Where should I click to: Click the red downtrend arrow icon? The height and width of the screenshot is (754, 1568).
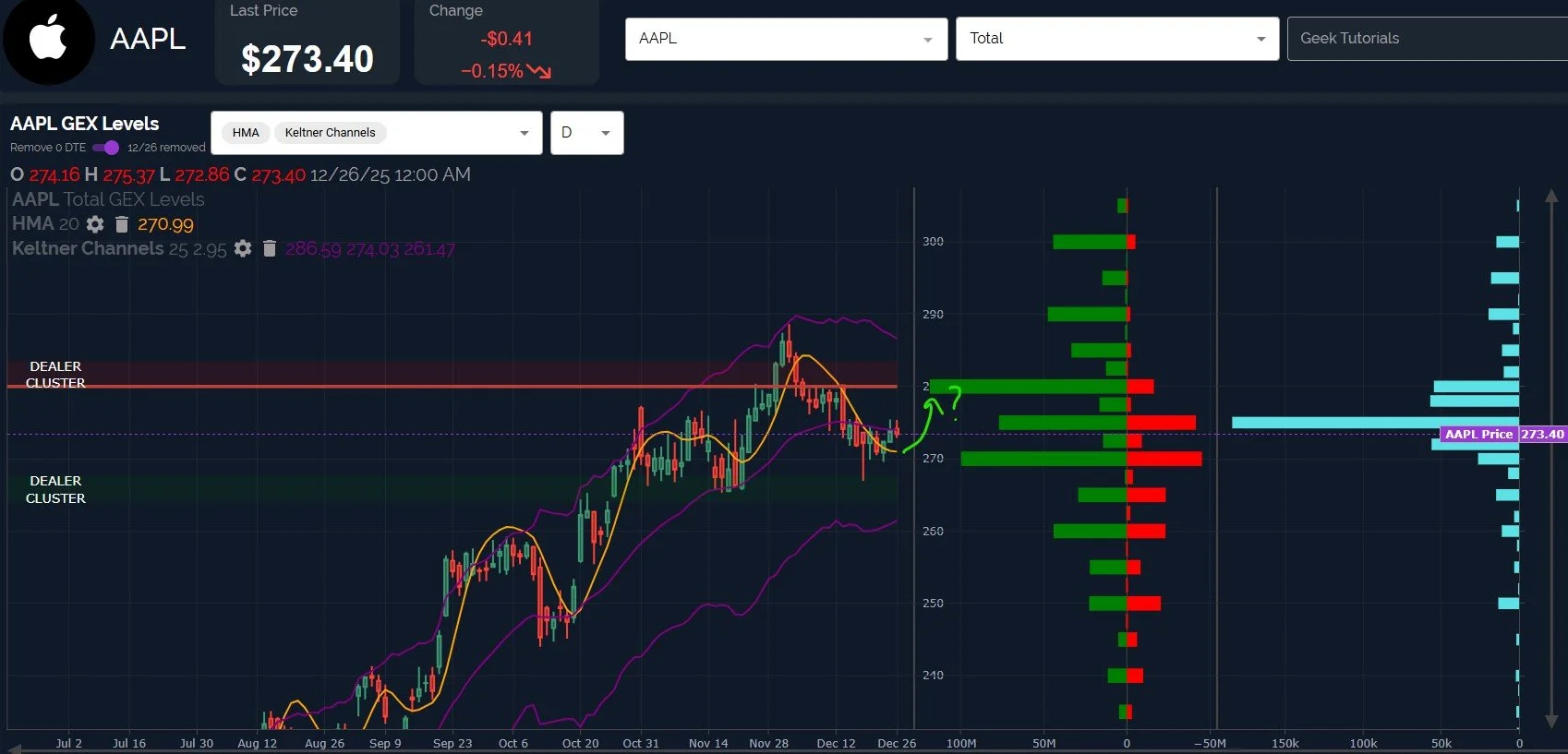point(539,71)
